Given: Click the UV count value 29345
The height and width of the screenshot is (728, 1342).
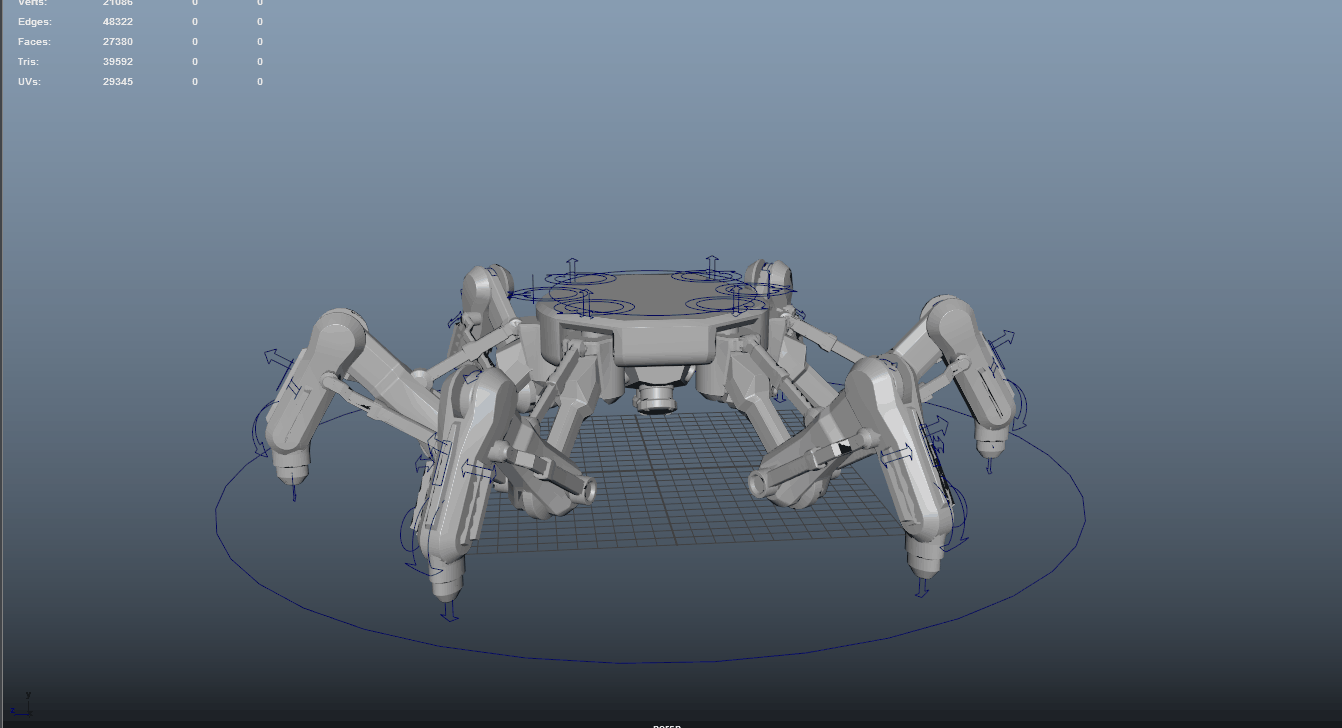Looking at the screenshot, I should click(x=118, y=82).
